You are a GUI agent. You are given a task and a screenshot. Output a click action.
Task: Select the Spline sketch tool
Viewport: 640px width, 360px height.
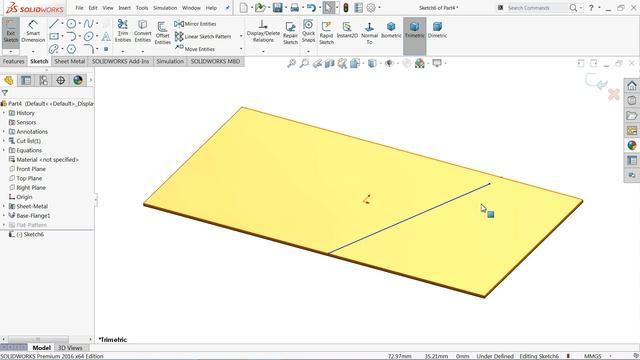(89, 24)
